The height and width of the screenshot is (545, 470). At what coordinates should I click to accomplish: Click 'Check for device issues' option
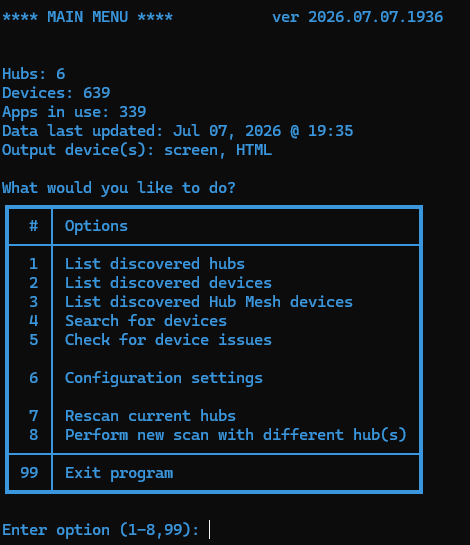click(x=168, y=340)
